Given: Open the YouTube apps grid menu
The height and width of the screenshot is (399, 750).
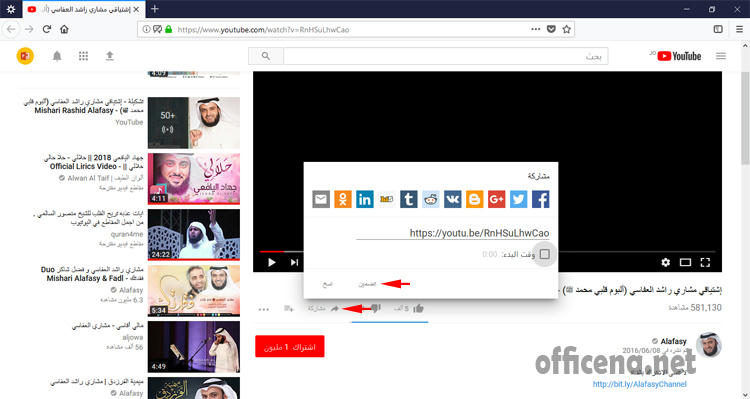Looking at the screenshot, I should [x=83, y=56].
